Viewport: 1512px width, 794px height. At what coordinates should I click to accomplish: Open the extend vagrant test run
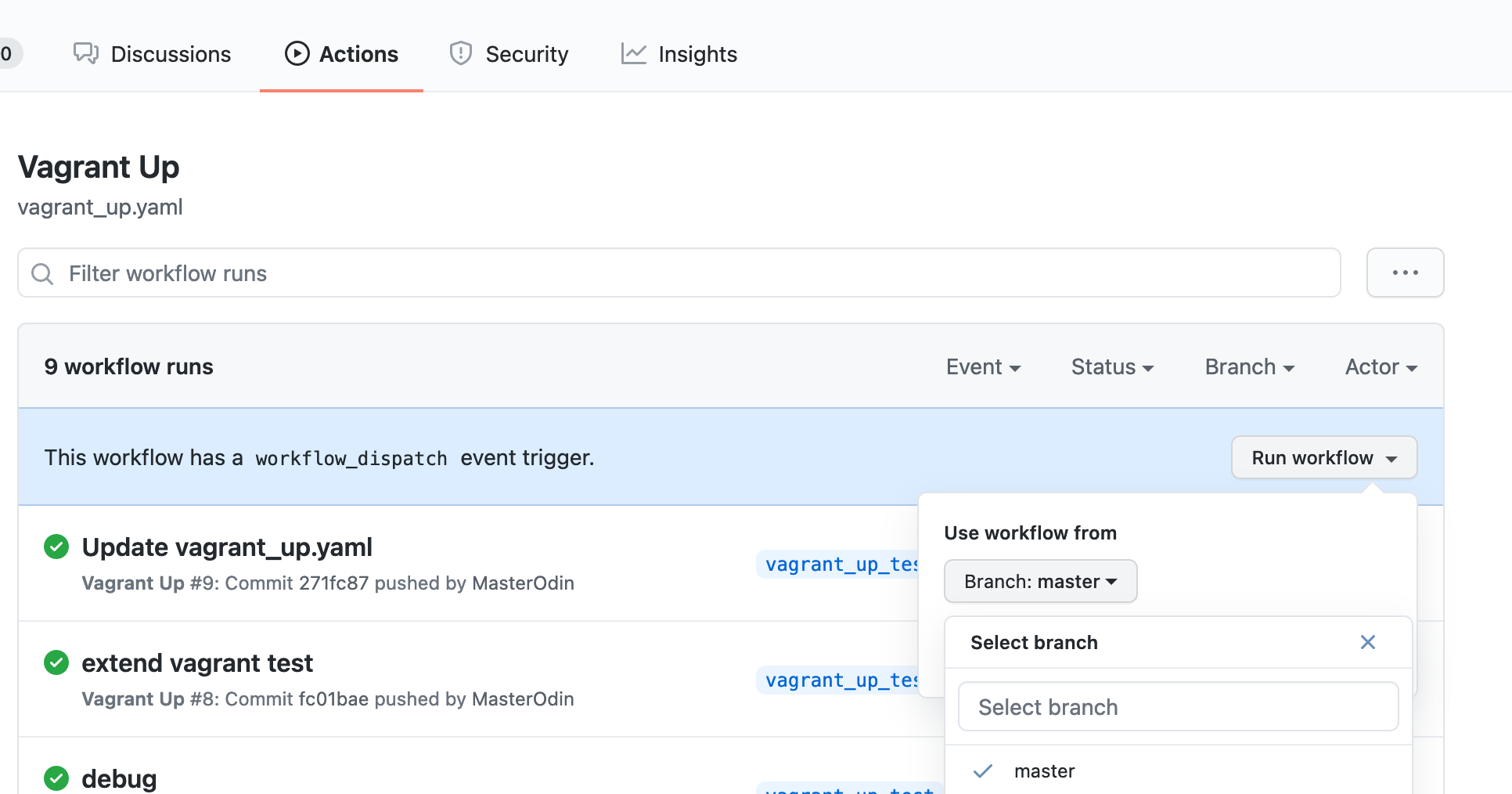[x=197, y=662]
